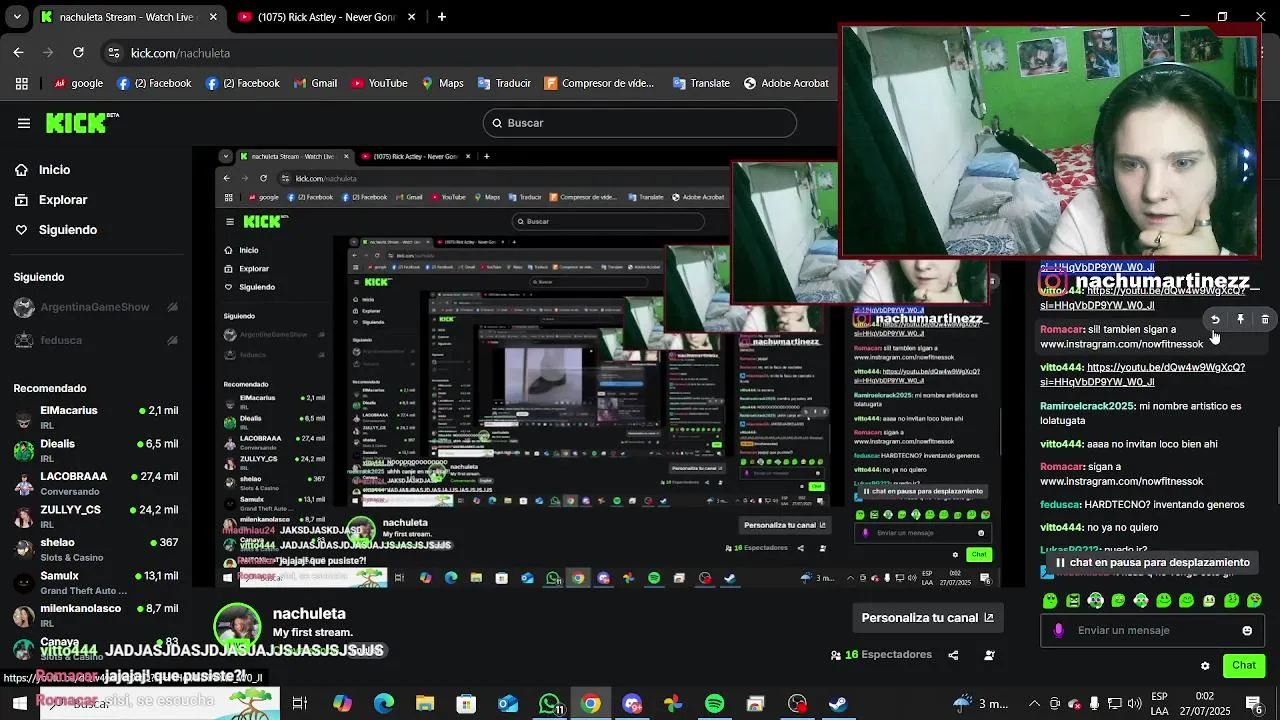Open the Kick hamburger menu
The width and height of the screenshot is (1280, 720).
point(24,123)
